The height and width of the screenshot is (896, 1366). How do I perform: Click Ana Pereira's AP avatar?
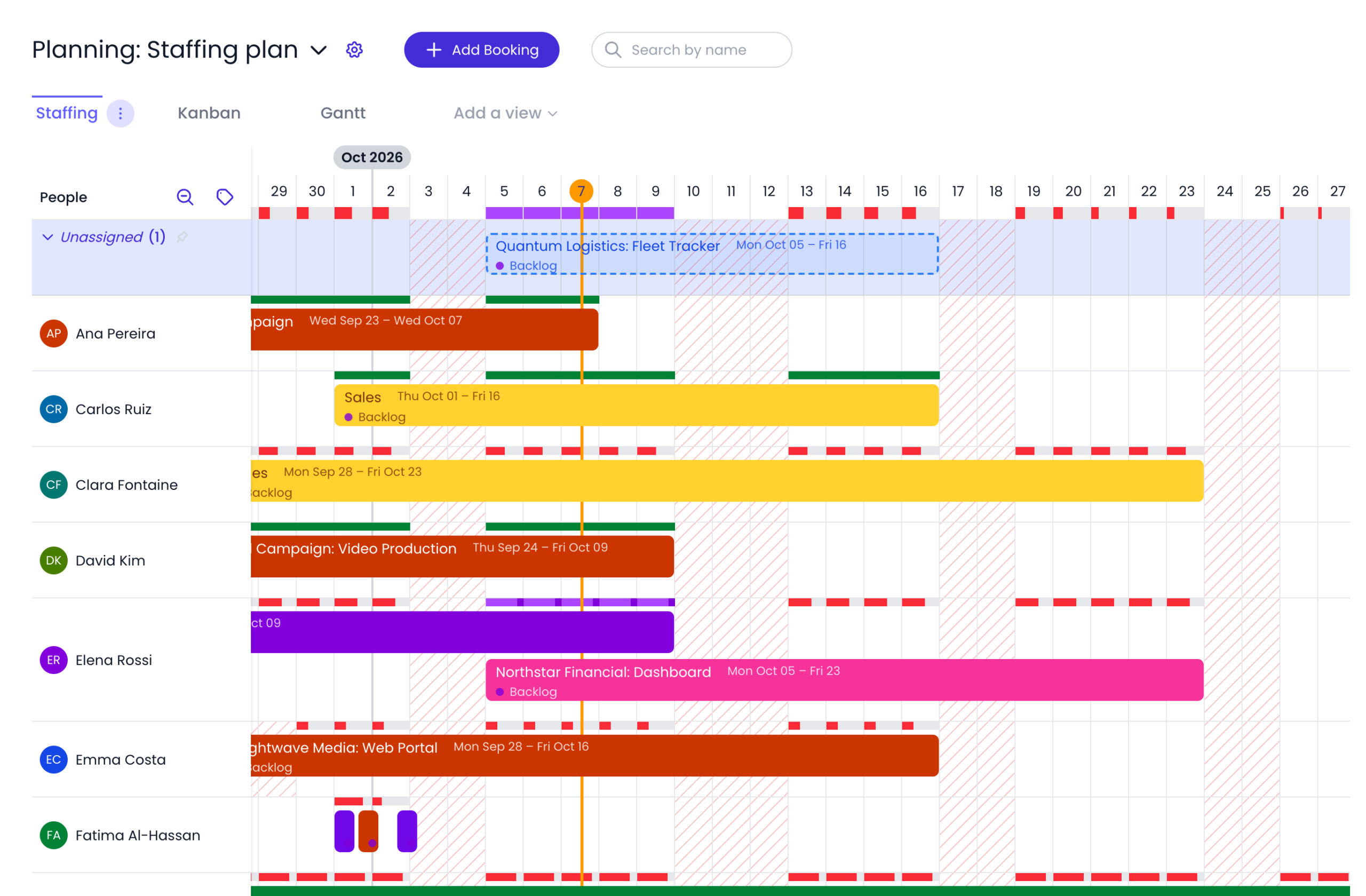point(53,334)
